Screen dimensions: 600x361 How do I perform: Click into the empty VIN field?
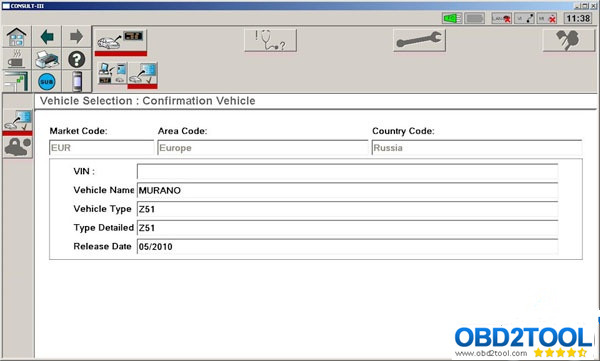(347, 171)
